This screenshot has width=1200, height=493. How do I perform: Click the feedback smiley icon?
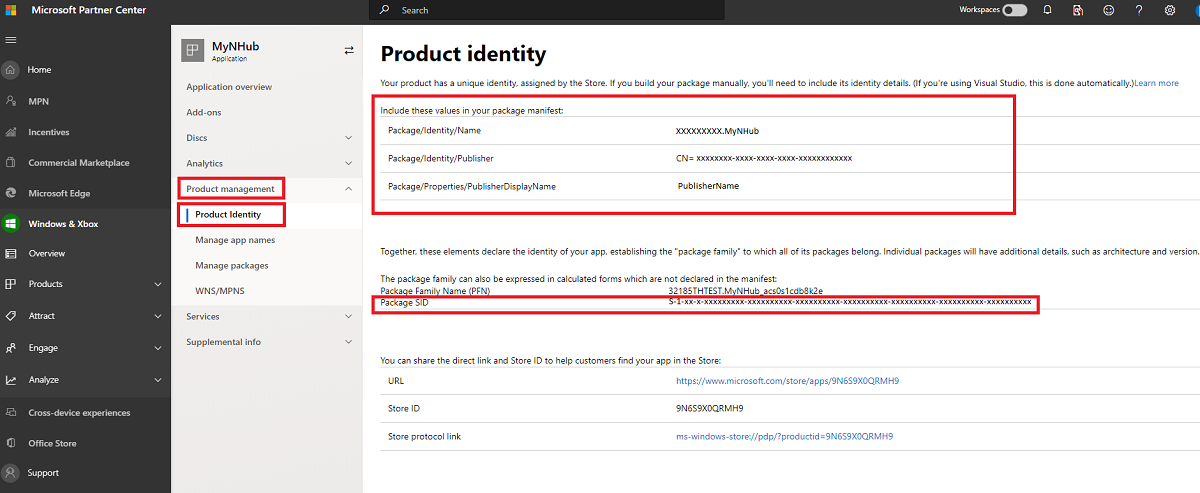[x=1108, y=10]
